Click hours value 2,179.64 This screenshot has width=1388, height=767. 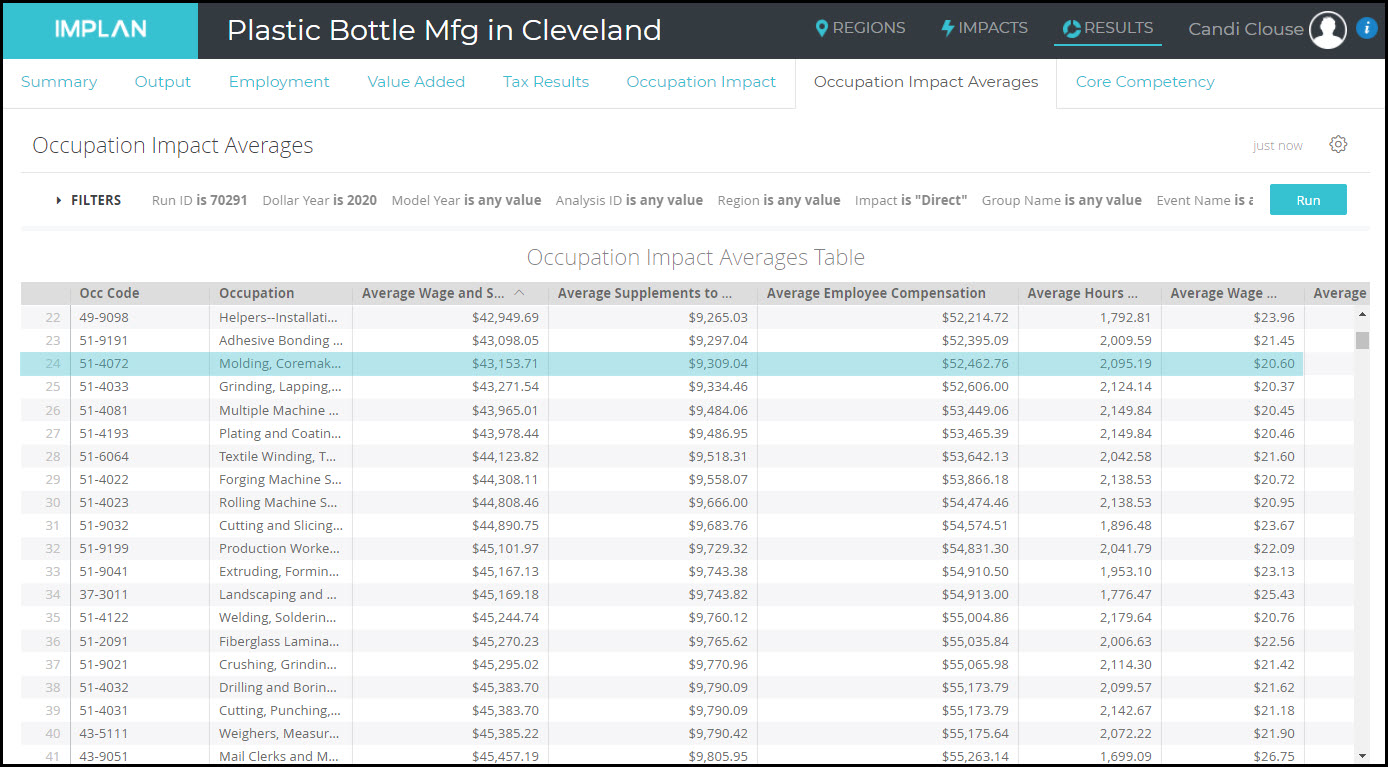tap(1125, 617)
